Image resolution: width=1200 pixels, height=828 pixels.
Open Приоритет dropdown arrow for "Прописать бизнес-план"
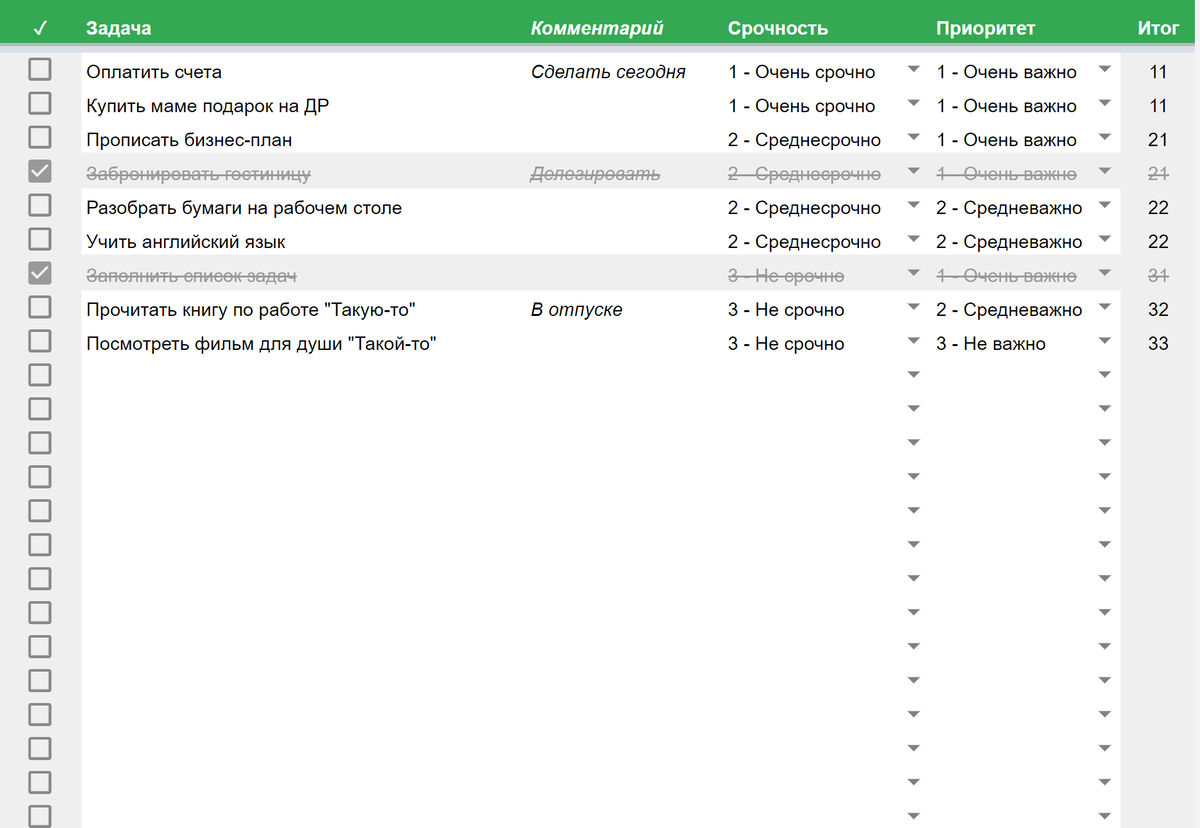click(x=1104, y=139)
